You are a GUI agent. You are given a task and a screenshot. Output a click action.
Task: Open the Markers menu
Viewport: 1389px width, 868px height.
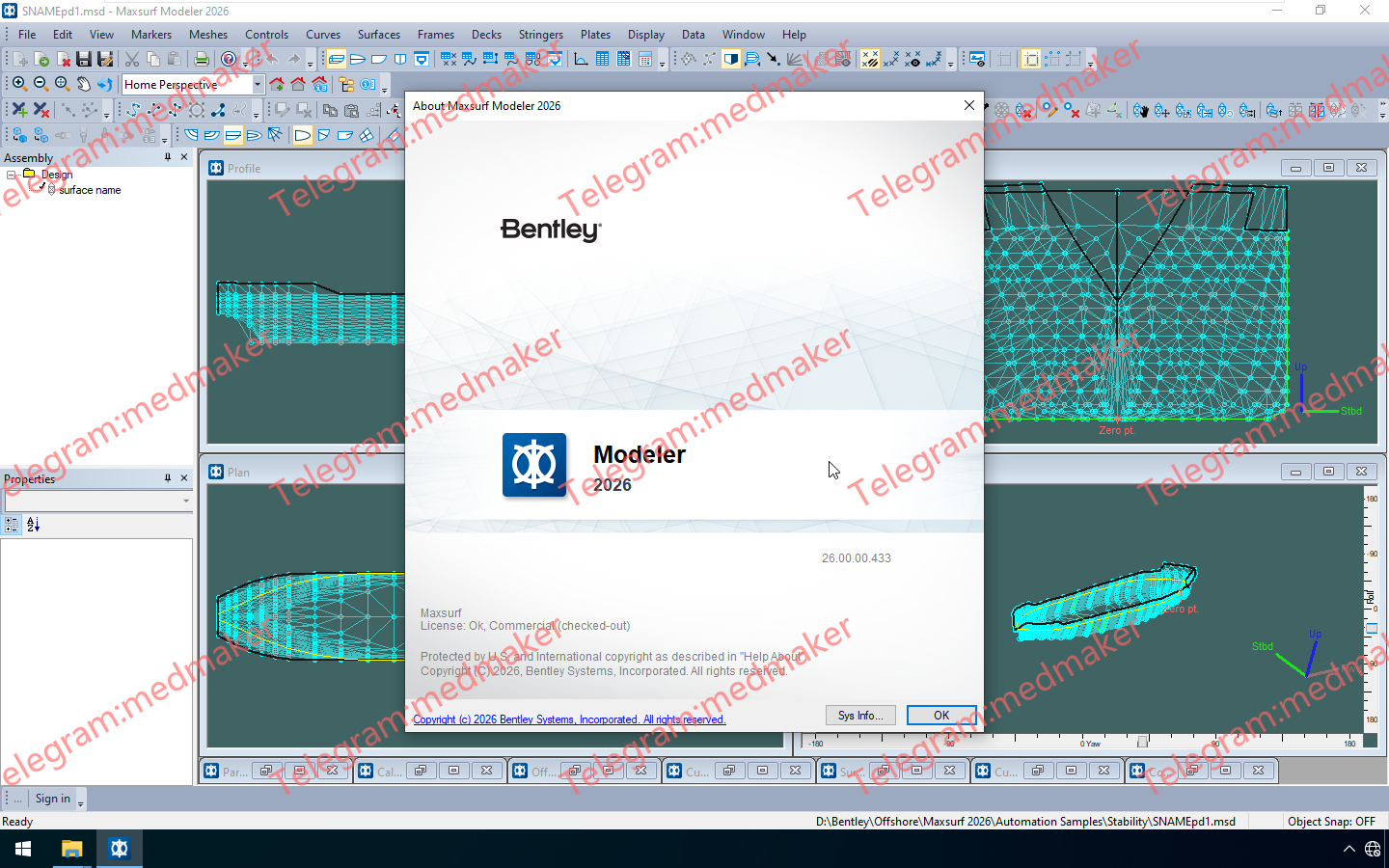coord(151,35)
